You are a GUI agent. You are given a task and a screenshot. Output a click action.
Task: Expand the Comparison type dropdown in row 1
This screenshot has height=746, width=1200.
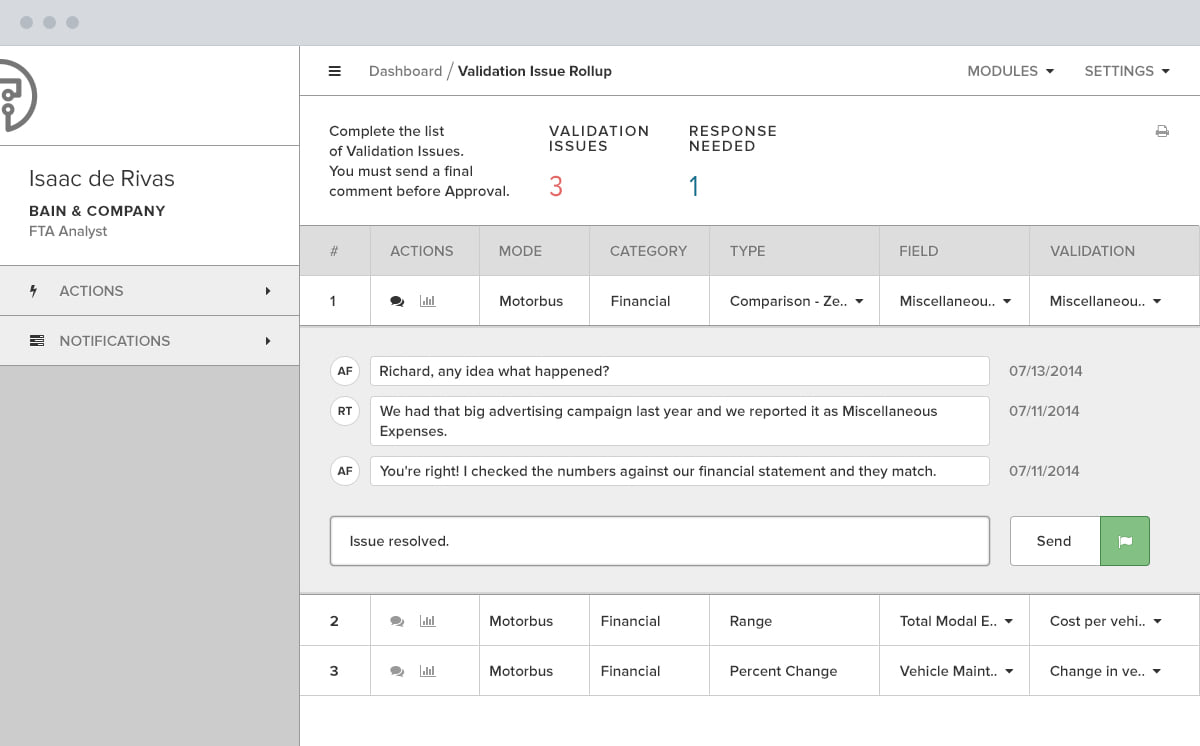797,301
